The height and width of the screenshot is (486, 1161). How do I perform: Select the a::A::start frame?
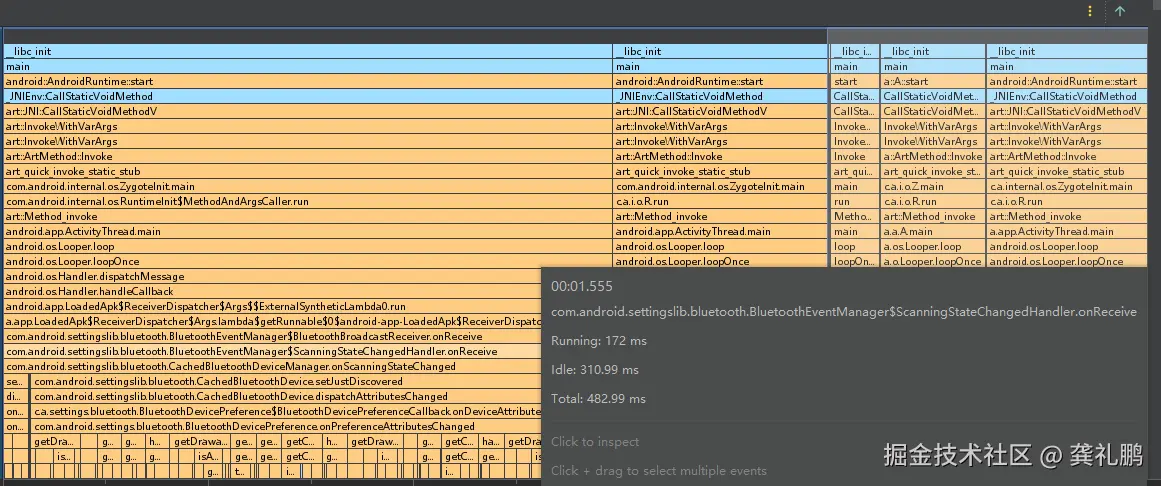[x=933, y=81]
